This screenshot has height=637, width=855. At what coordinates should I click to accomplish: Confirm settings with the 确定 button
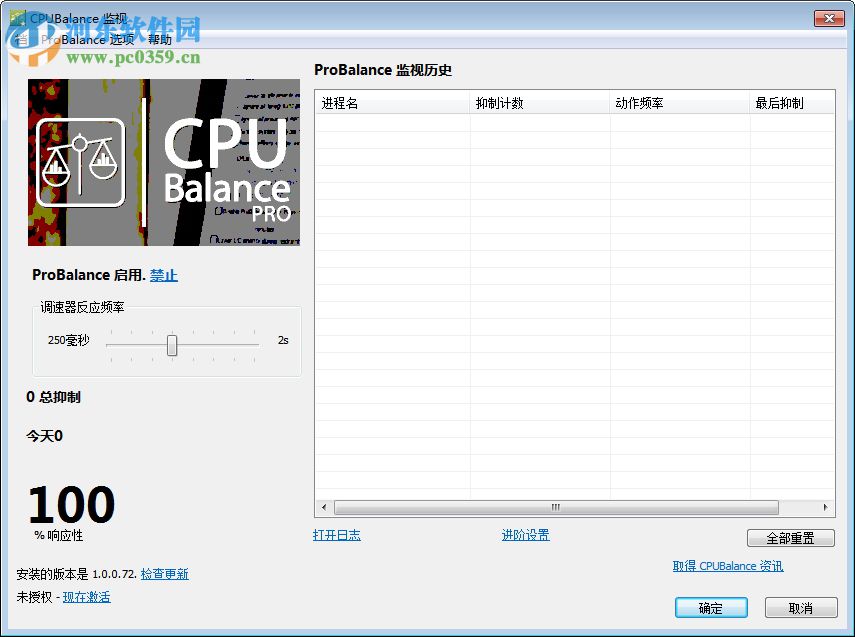tap(710, 608)
